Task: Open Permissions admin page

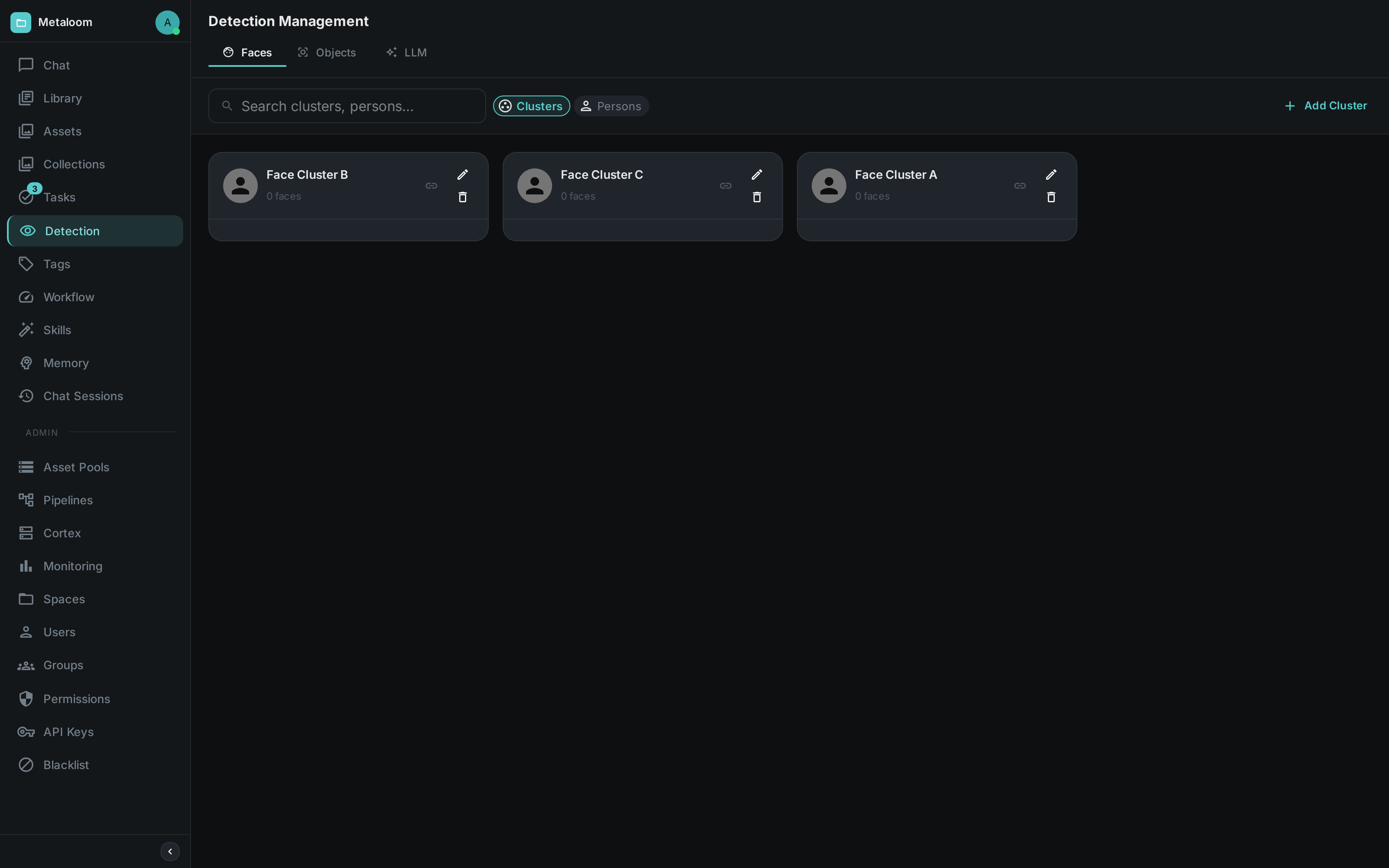Action: (95, 699)
